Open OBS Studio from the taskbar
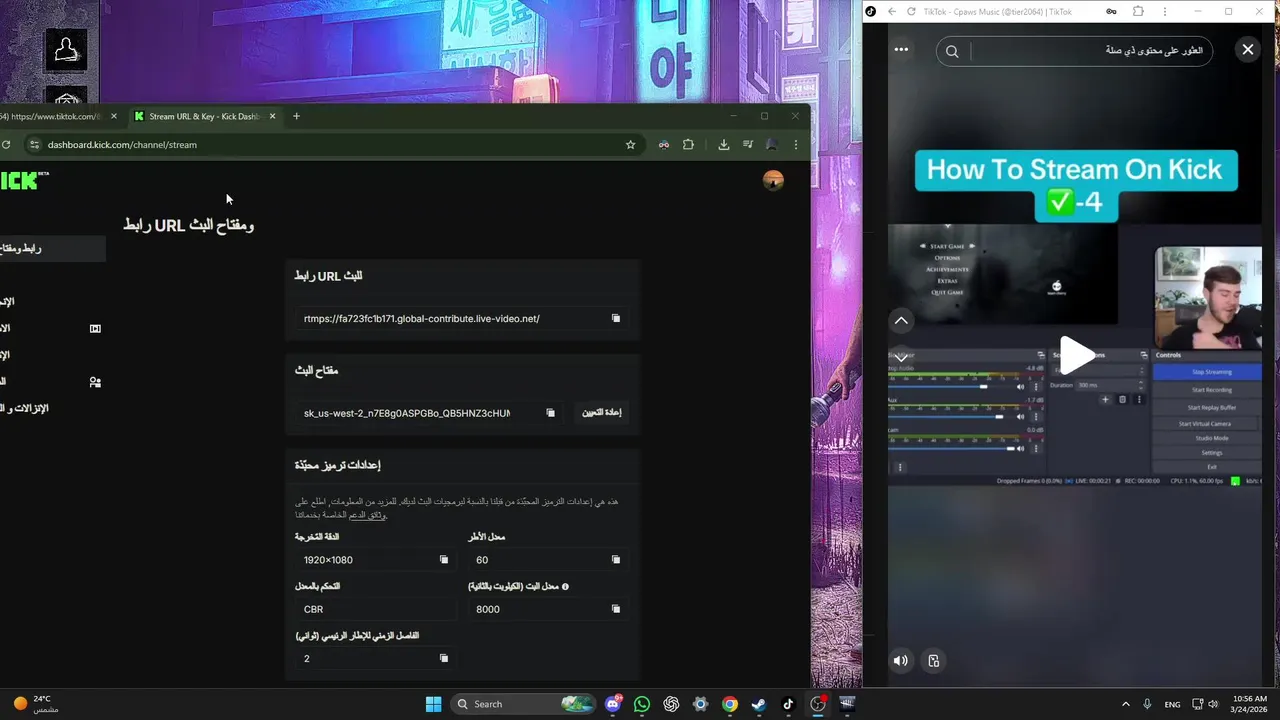 (818, 704)
